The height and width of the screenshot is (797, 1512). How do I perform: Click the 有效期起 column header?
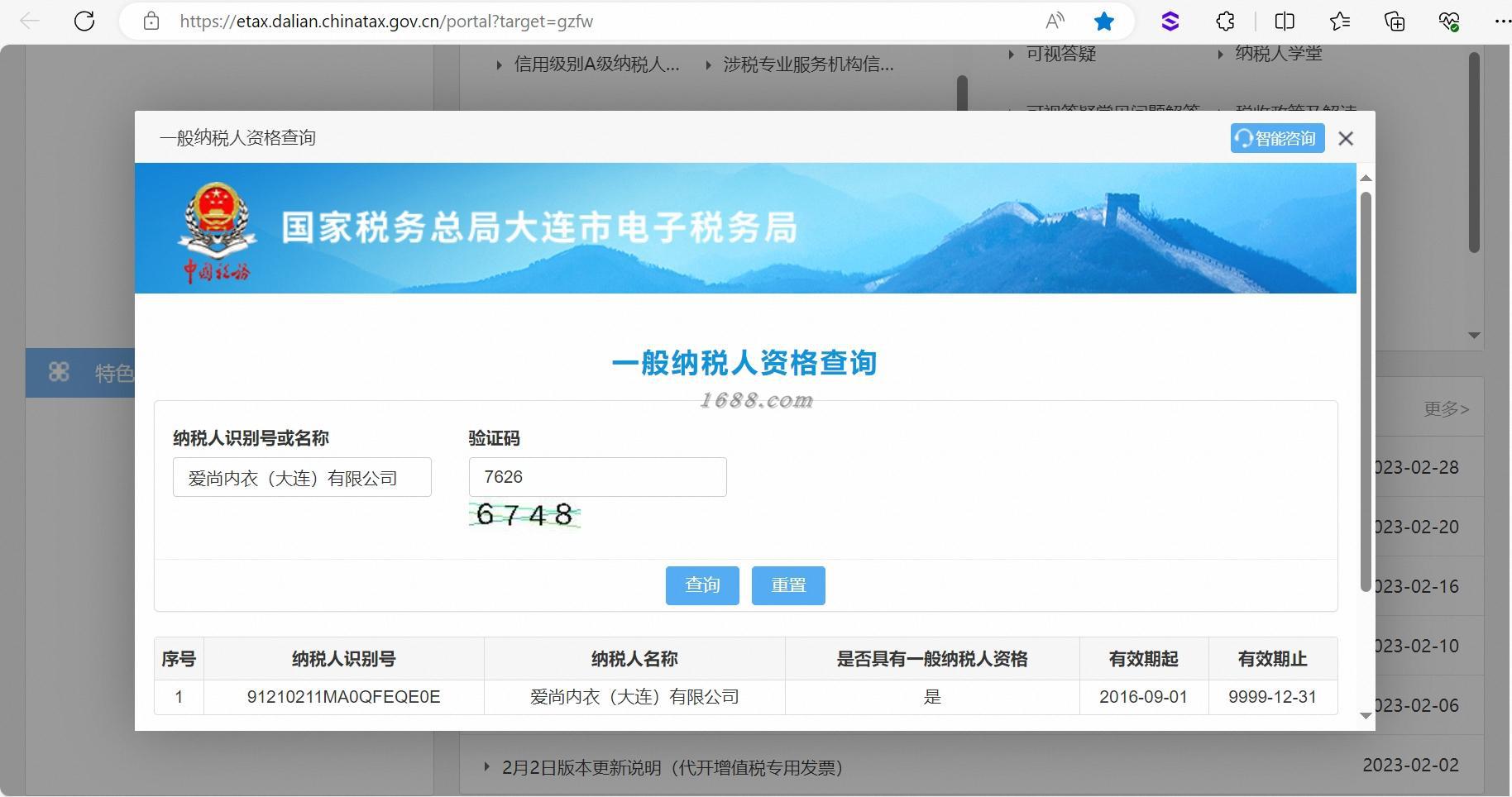(x=1144, y=659)
